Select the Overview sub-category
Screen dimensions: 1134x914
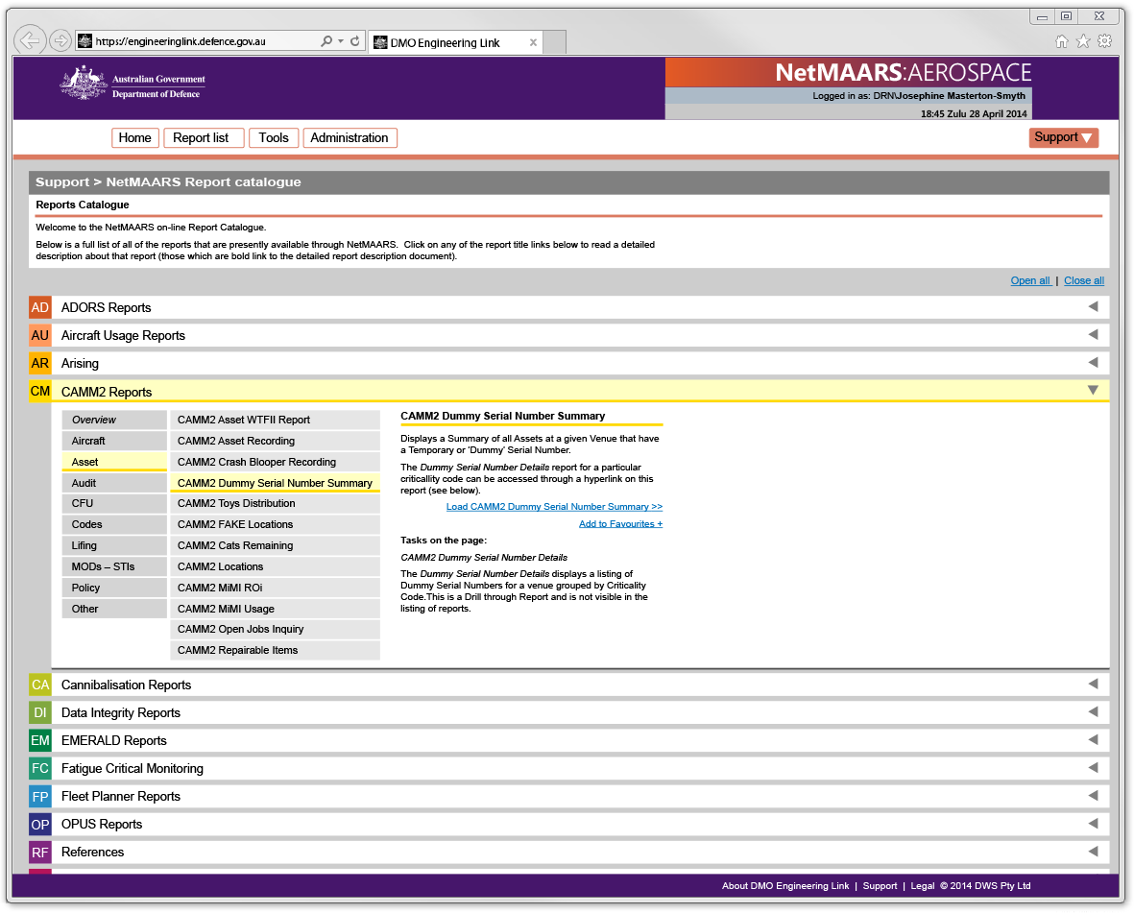114,420
